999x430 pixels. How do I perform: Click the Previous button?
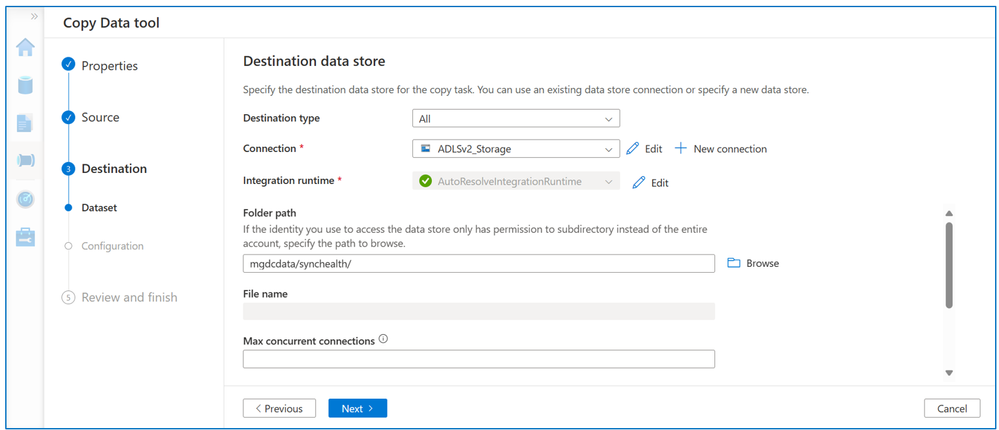pos(279,408)
